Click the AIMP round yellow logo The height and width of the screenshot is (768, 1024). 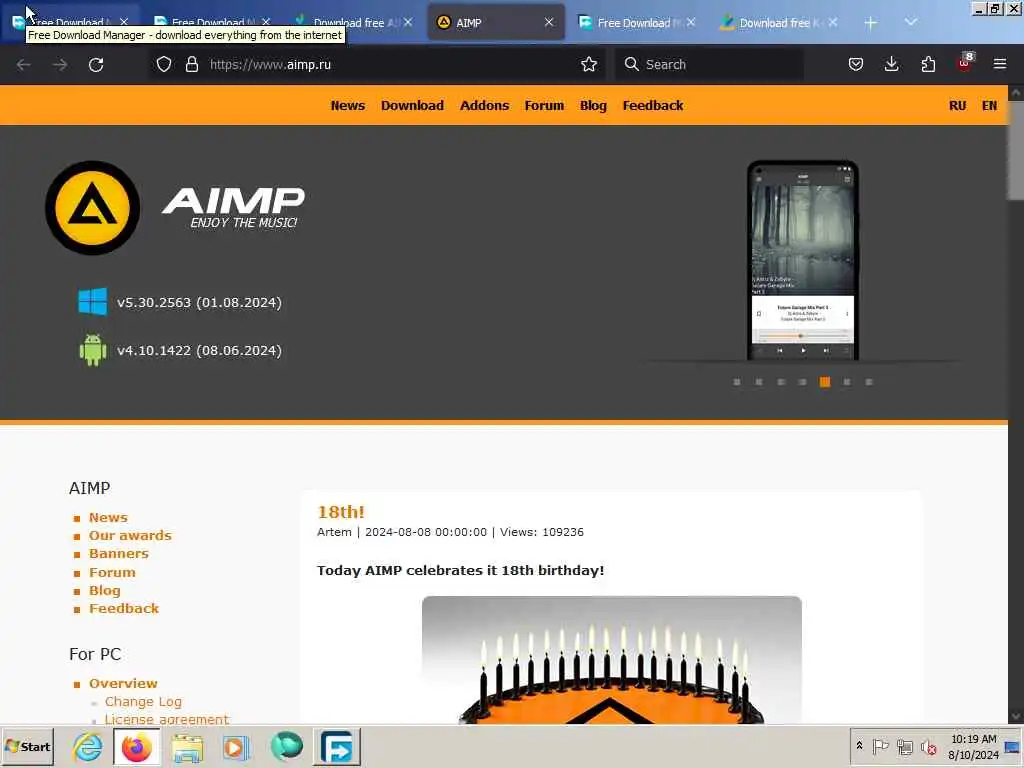[x=93, y=208]
